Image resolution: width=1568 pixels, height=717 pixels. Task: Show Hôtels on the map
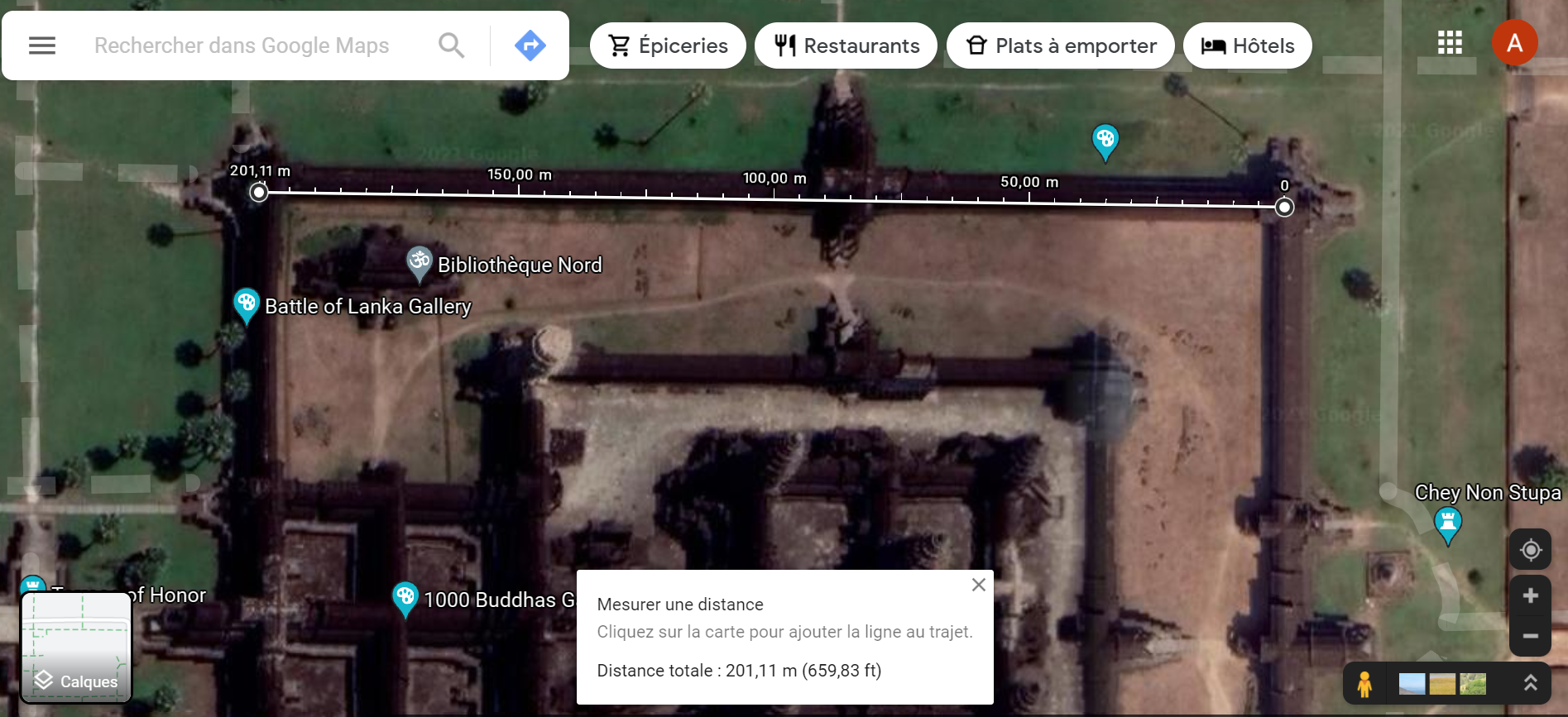1247,45
